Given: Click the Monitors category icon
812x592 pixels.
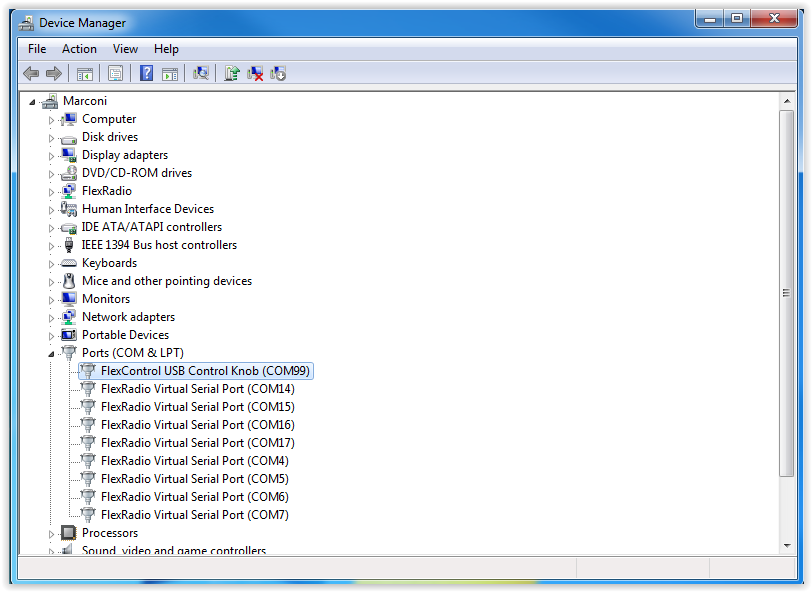Looking at the screenshot, I should [x=68, y=299].
